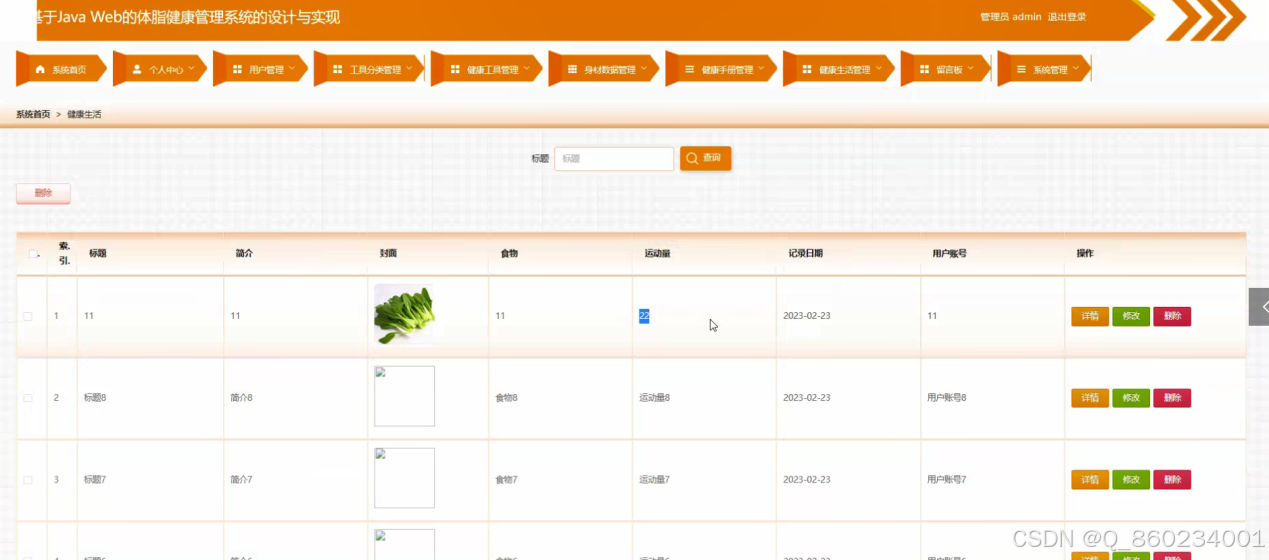Click the 用户账号8 cell

(x=947, y=398)
